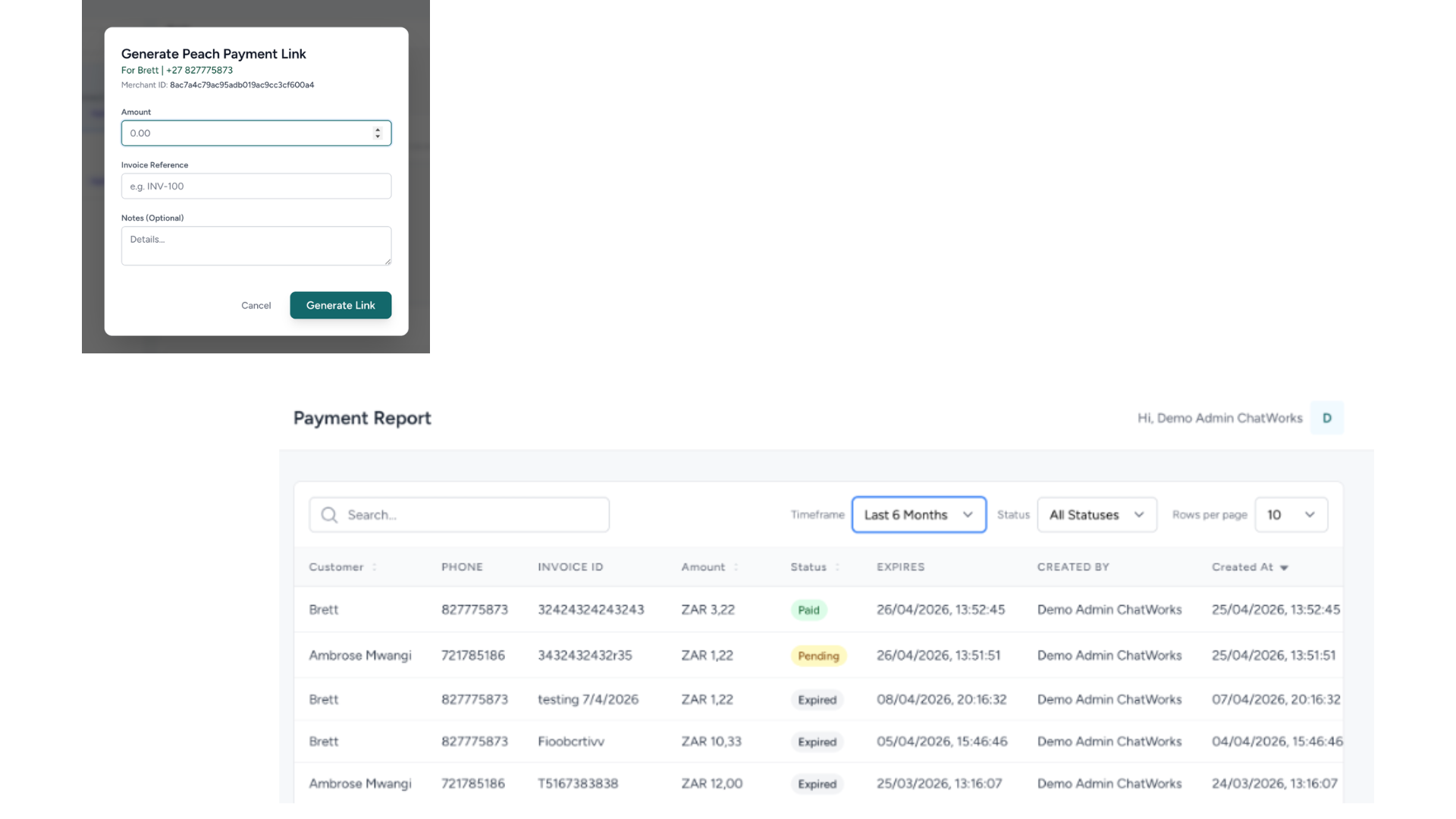Open the Timeframe Last 6 Months dropdown
1456x819 pixels.
click(918, 515)
